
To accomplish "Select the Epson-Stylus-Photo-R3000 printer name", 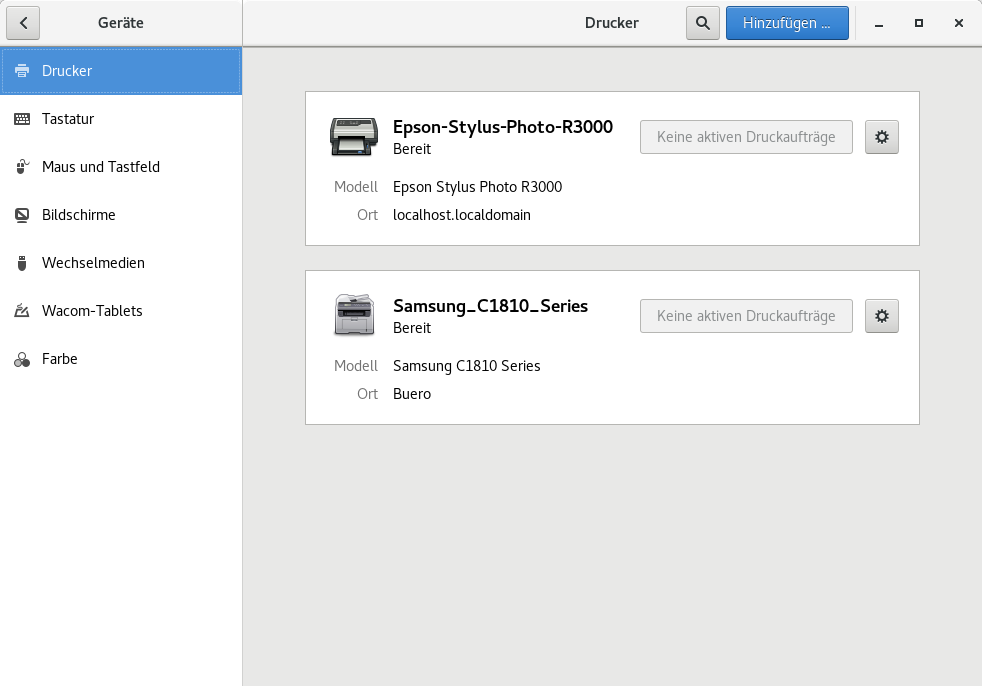I will (x=502, y=127).
